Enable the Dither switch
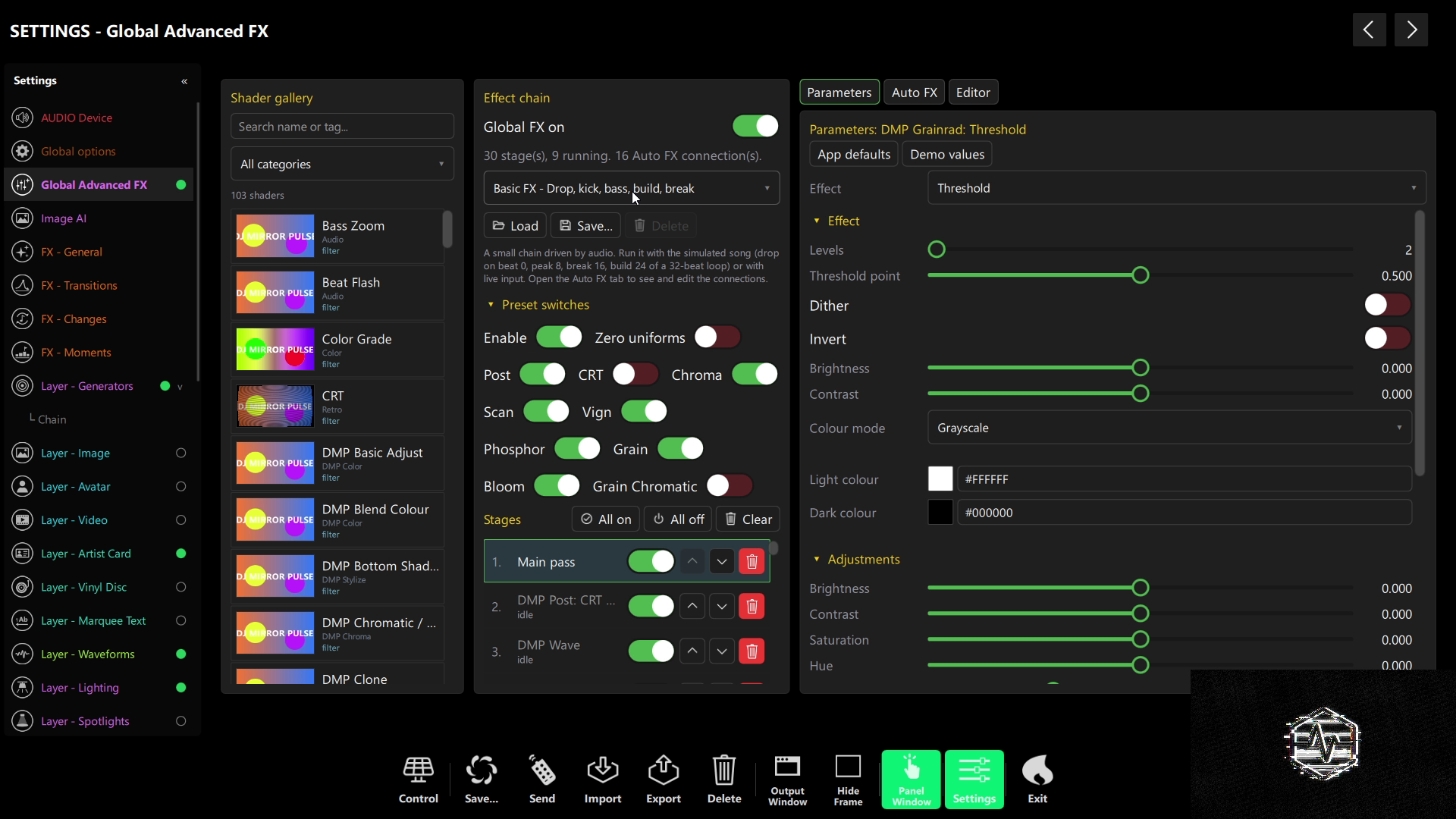Viewport: 1456px width, 819px height. (1387, 306)
